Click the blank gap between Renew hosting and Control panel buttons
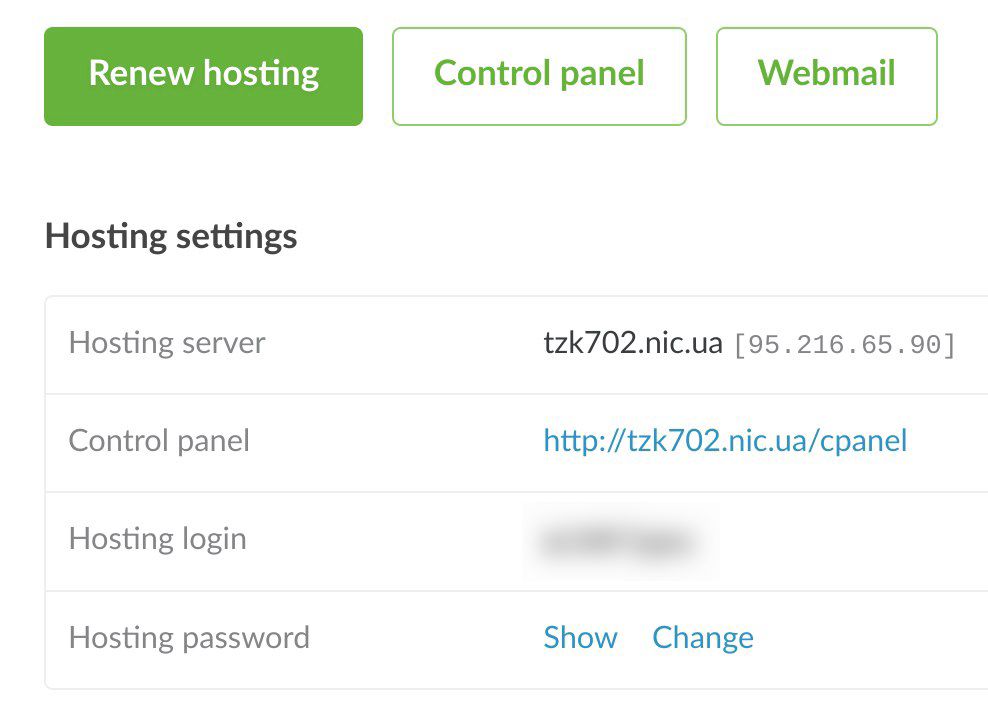The image size is (988, 720). (377, 76)
